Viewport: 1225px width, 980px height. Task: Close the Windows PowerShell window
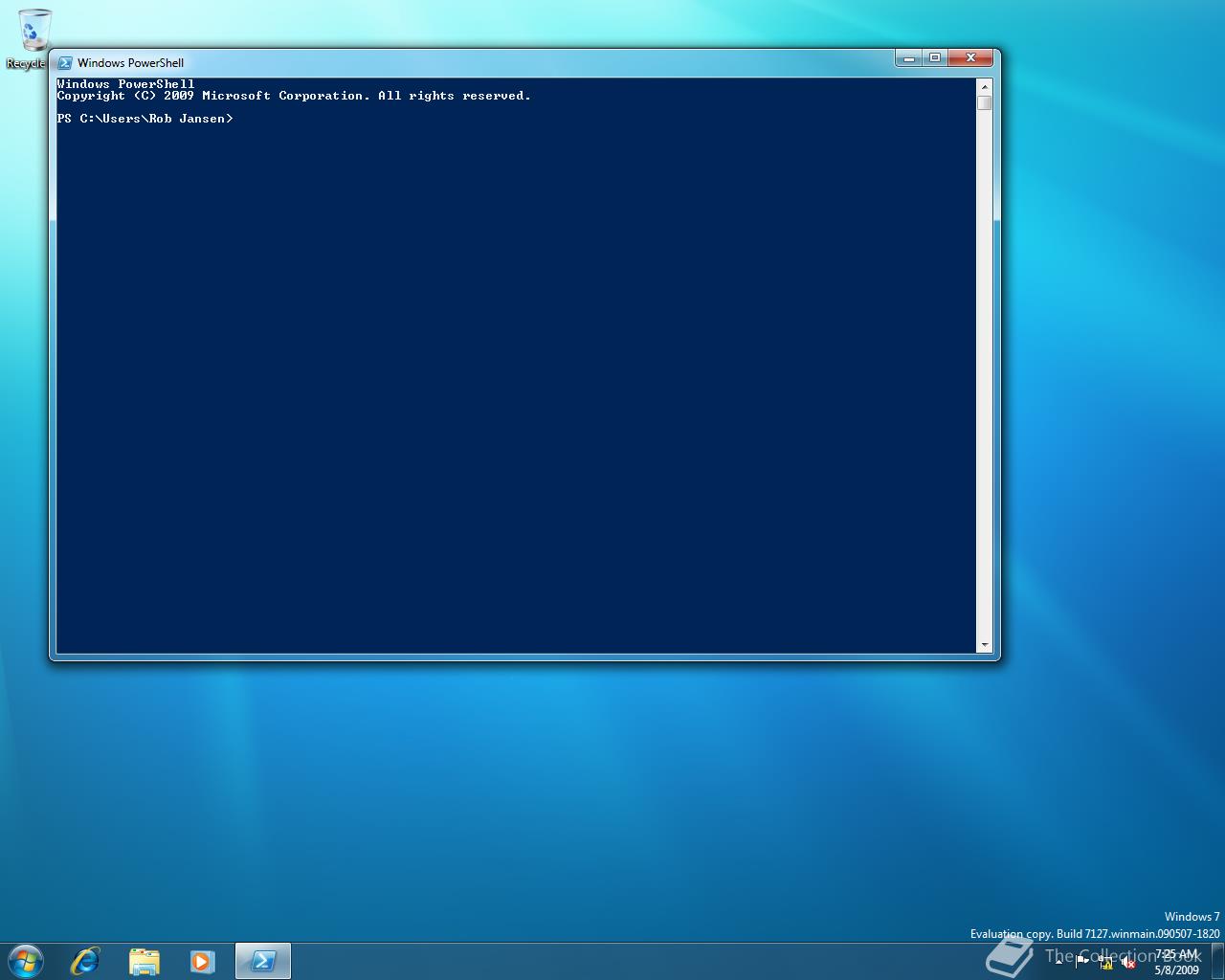point(970,58)
